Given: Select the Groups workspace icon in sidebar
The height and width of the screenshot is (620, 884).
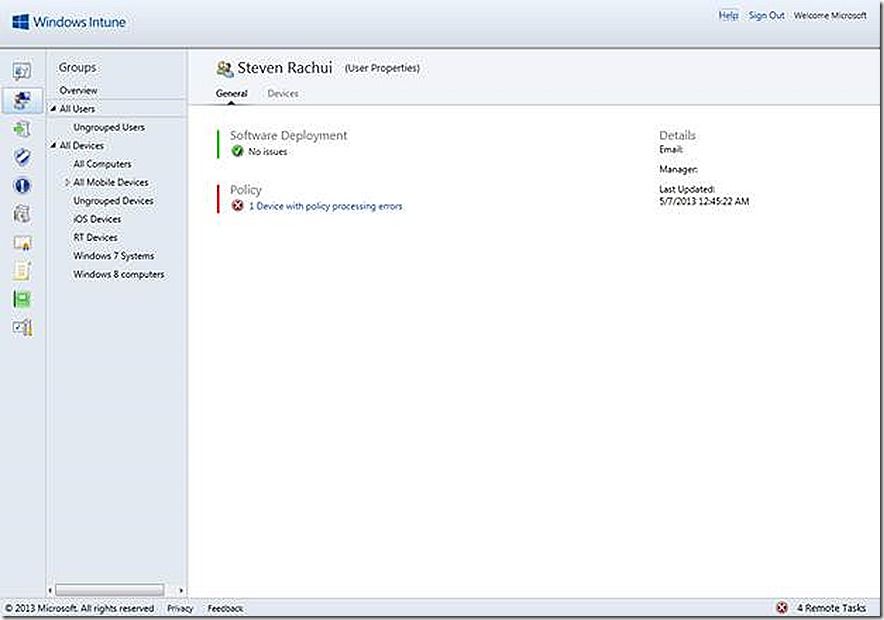Looking at the screenshot, I should click(22, 100).
